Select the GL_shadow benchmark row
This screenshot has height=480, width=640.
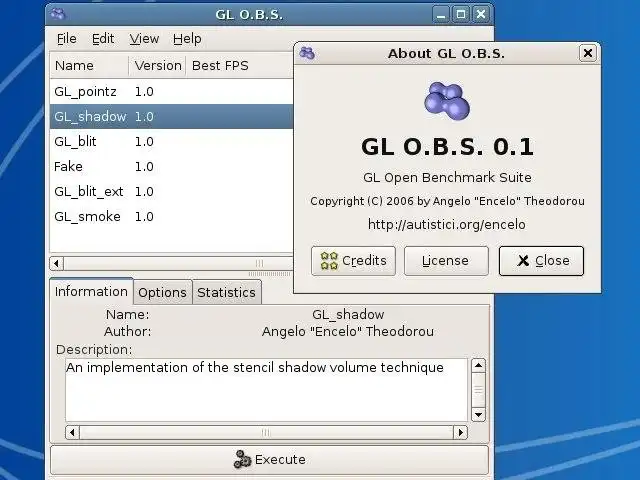coord(171,116)
